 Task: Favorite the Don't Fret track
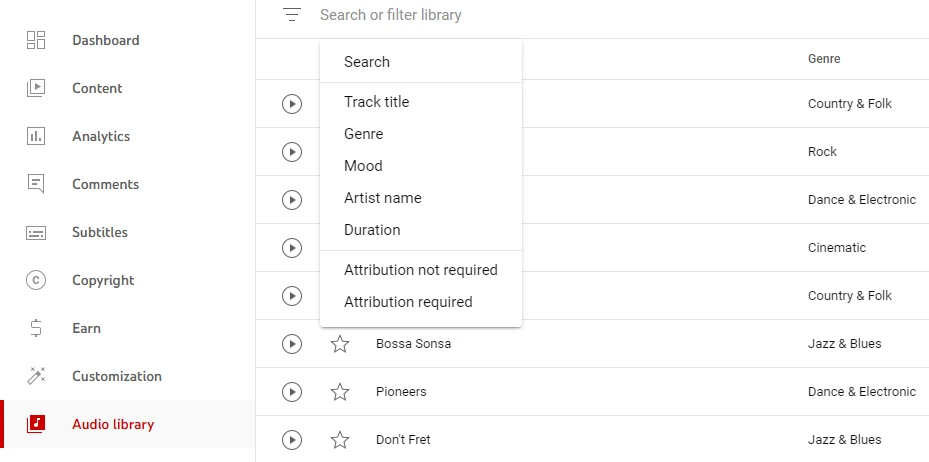(x=339, y=439)
